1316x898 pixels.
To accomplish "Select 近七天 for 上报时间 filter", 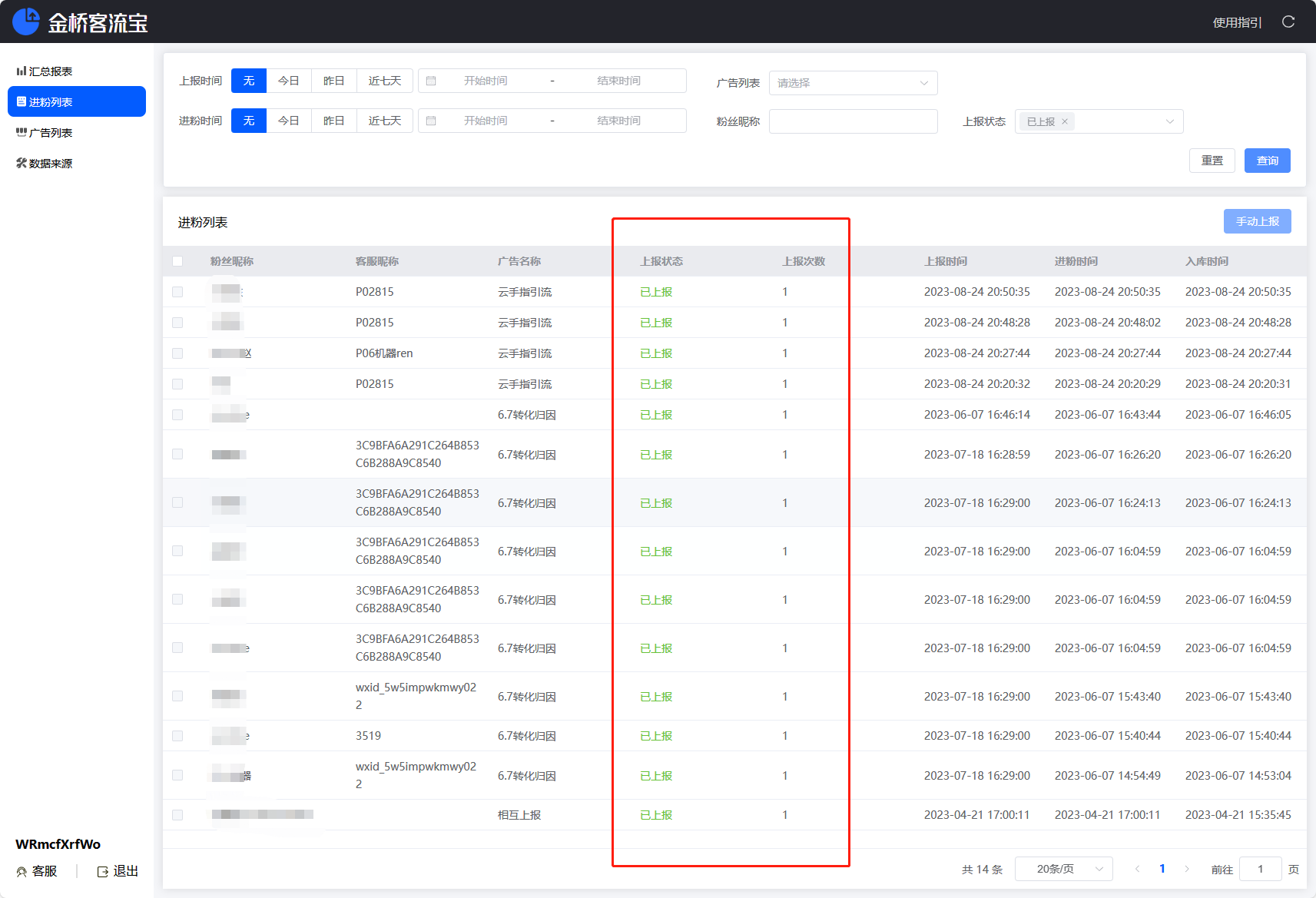I will pos(384,81).
